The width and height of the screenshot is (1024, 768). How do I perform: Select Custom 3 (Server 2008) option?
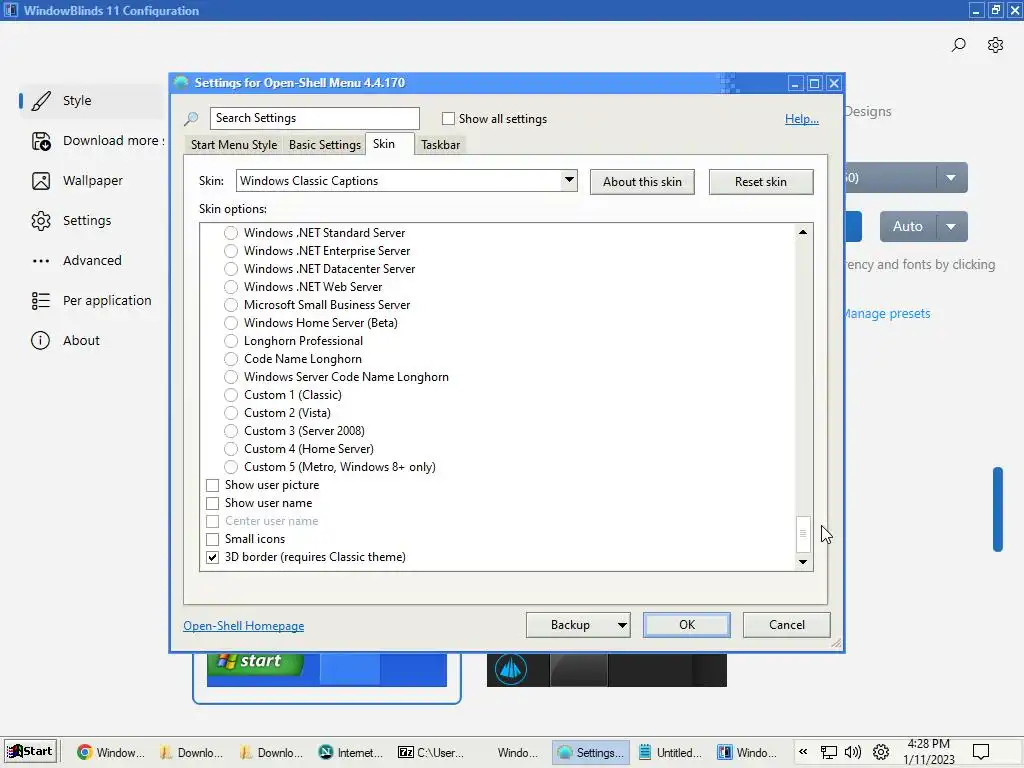[231, 431]
